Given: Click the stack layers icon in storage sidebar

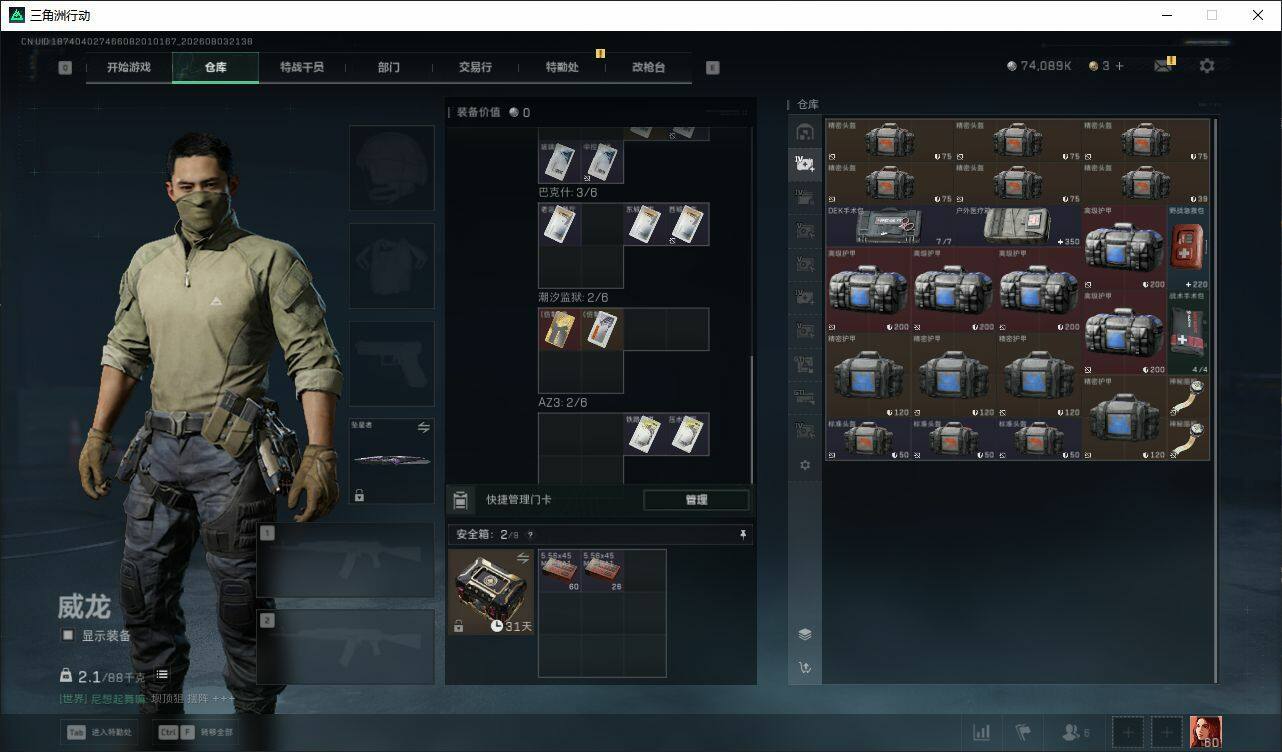Looking at the screenshot, I should click(805, 634).
